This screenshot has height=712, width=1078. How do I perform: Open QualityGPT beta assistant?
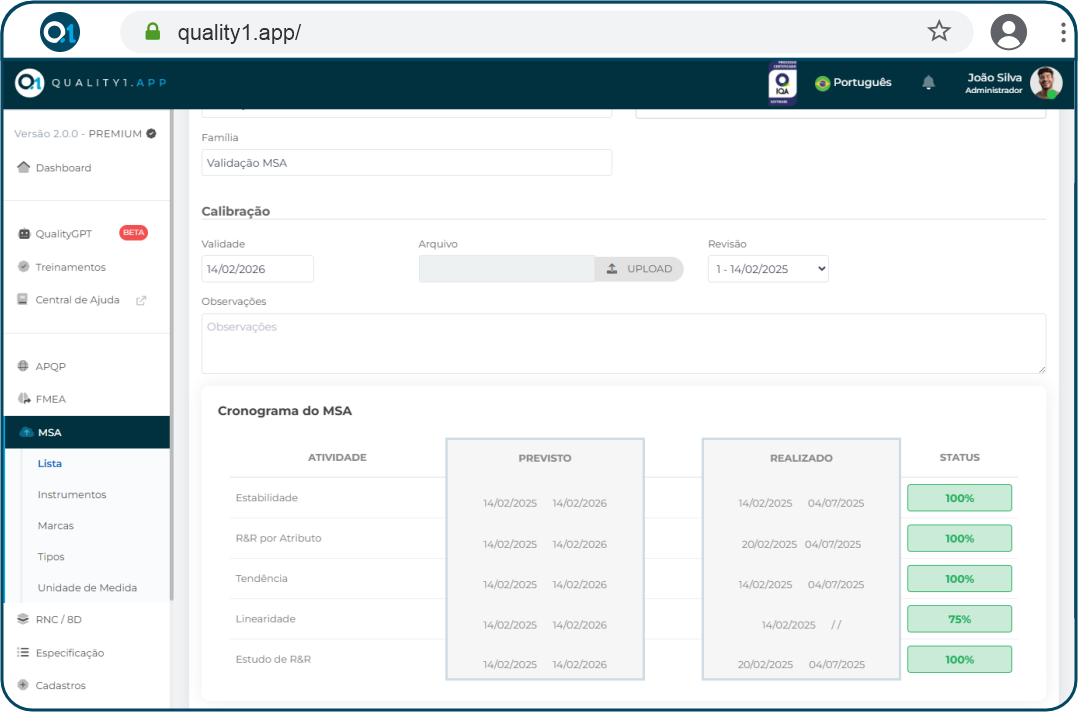64,233
